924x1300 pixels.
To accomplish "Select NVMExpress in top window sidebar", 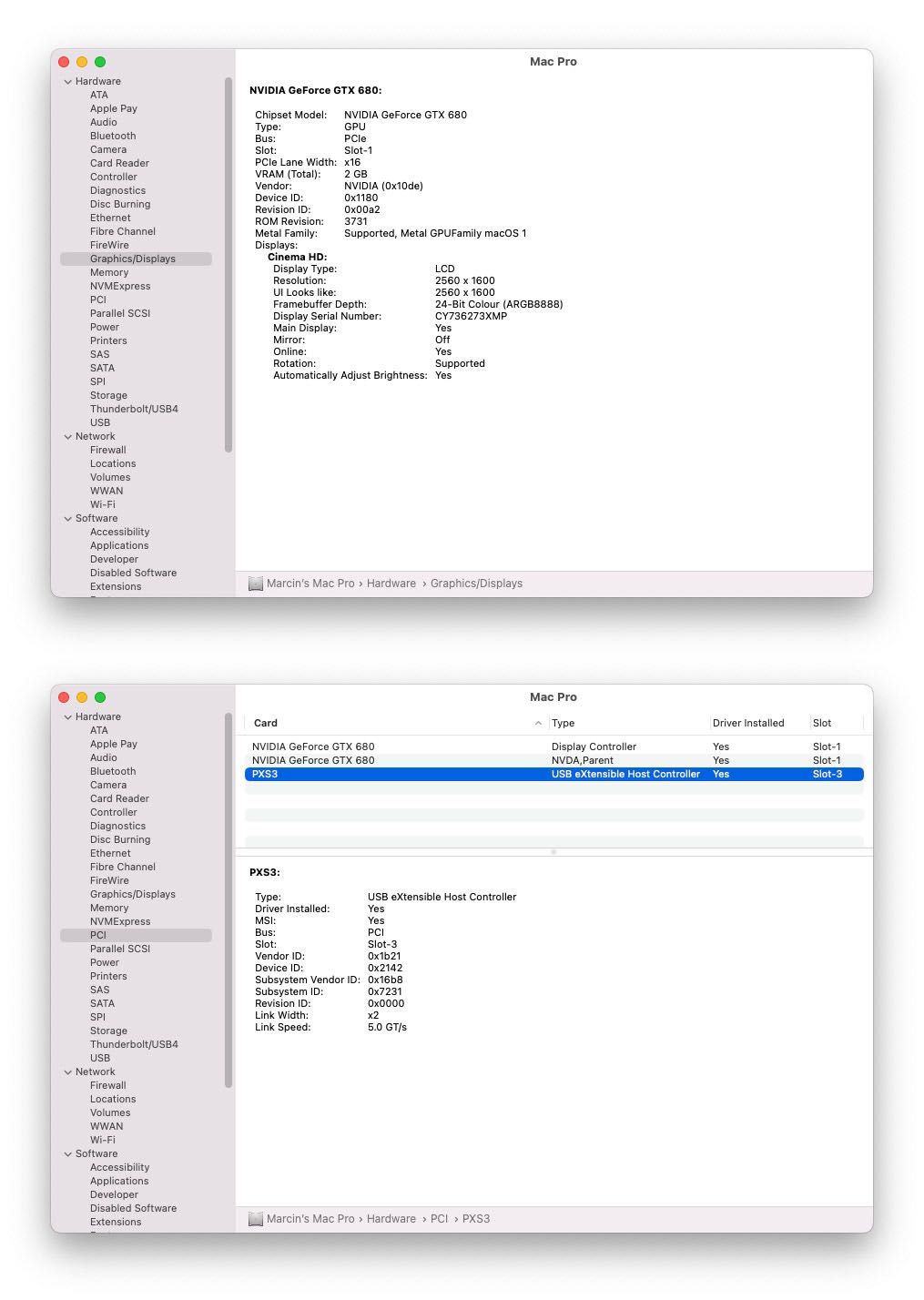I will [x=120, y=286].
